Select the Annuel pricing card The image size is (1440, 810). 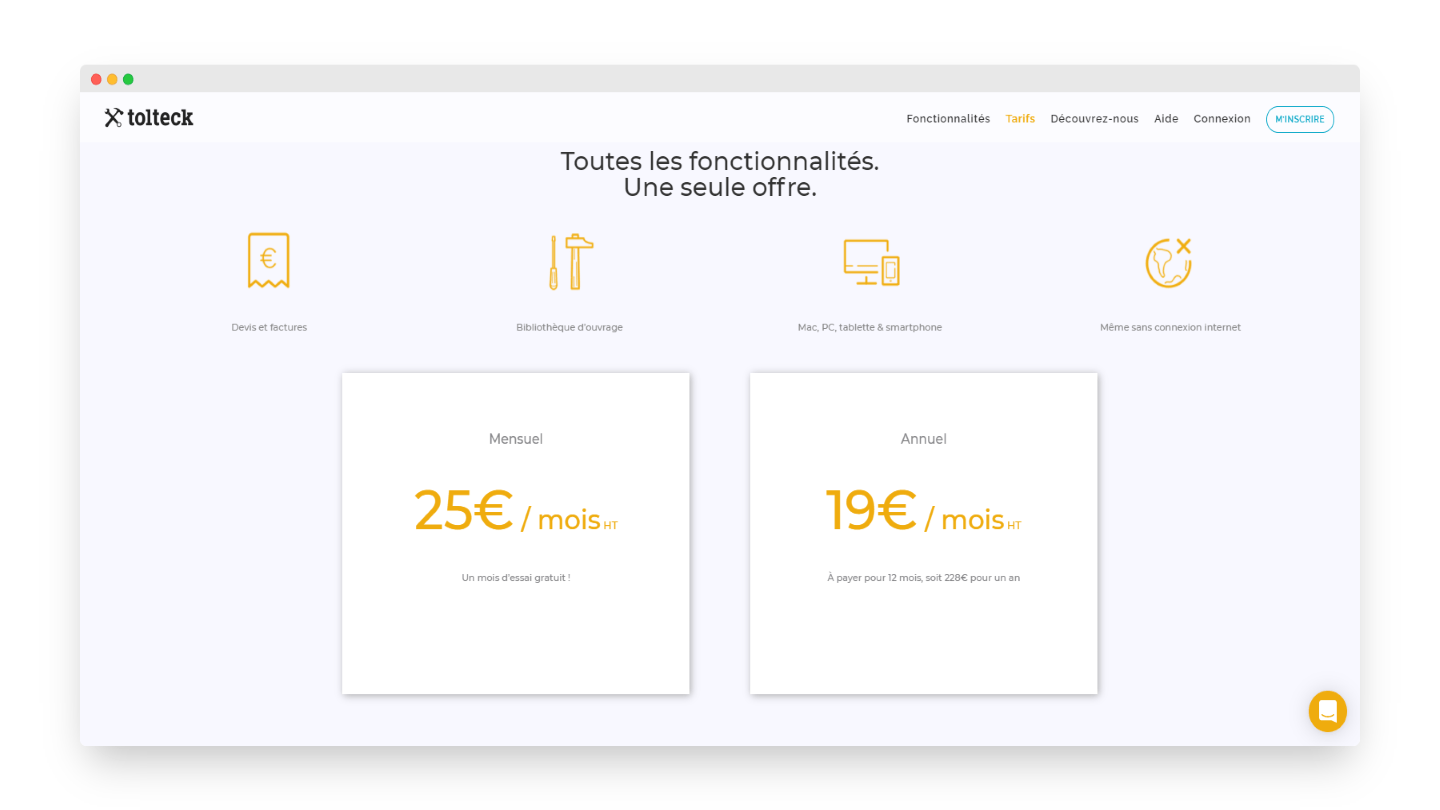[x=924, y=533]
